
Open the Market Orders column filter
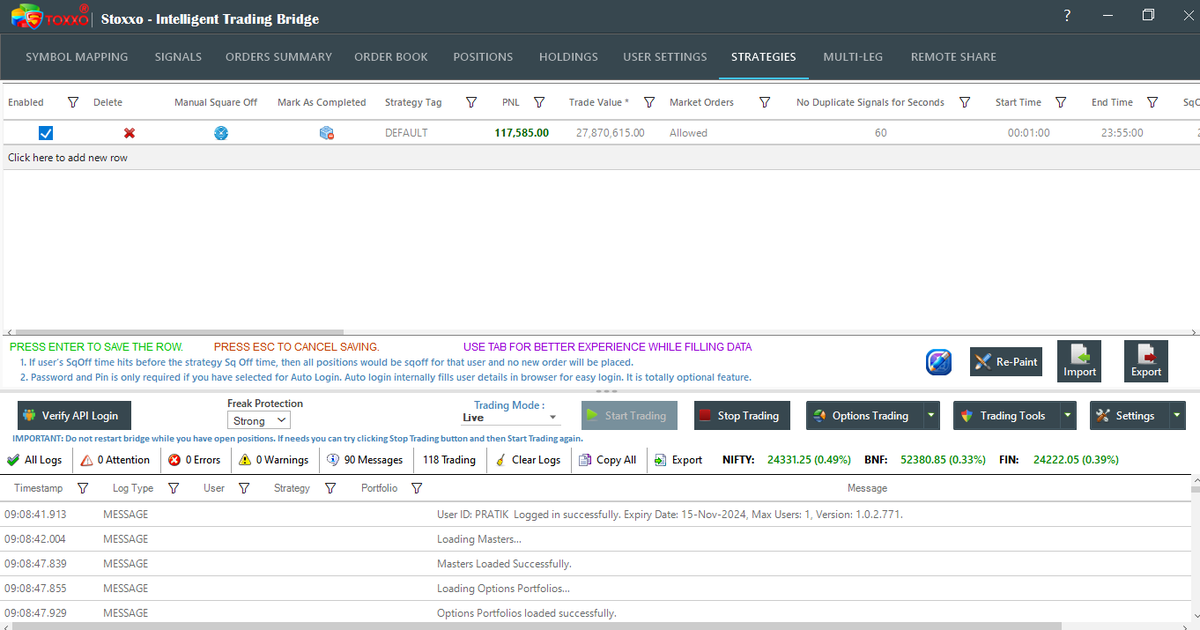[x=765, y=102]
